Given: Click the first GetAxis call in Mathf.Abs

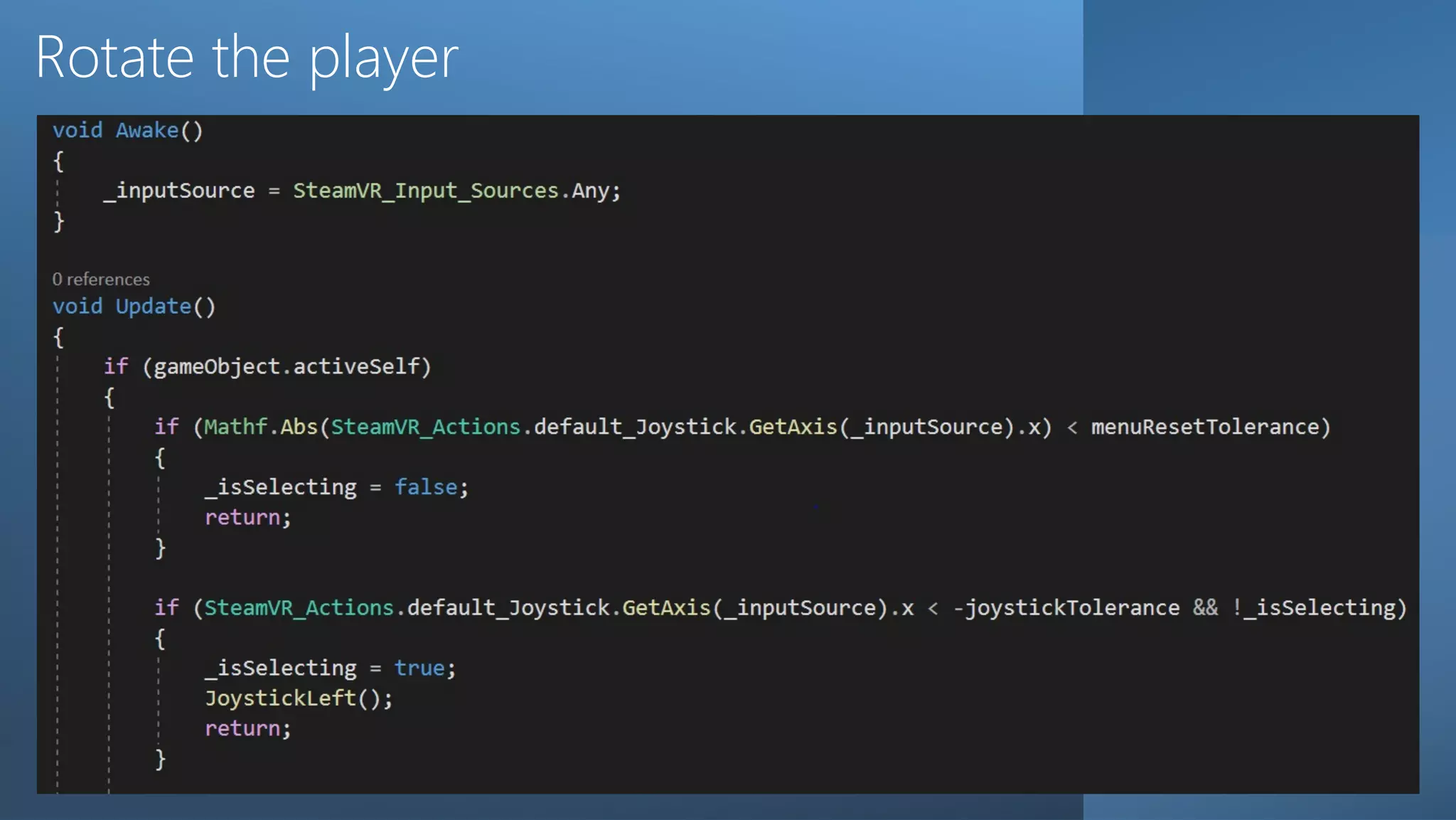Looking at the screenshot, I should 793,427.
